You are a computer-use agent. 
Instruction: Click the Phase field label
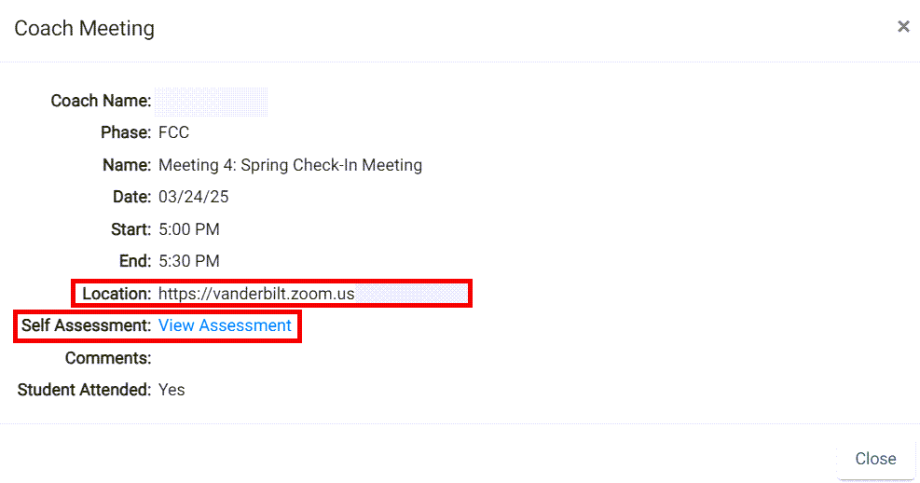[x=126, y=133]
